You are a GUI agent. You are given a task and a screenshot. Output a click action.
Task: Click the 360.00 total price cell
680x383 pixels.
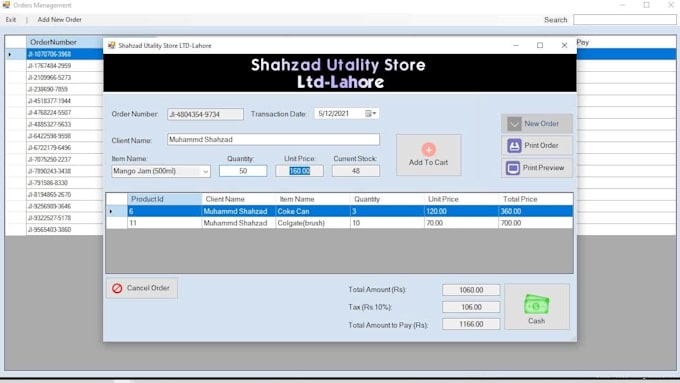point(536,211)
